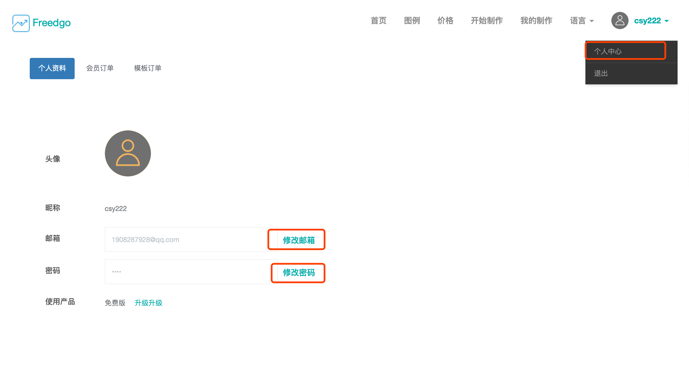The height and width of the screenshot is (372, 689).
Task: Click the Freedgo logo icon
Action: 21,23
